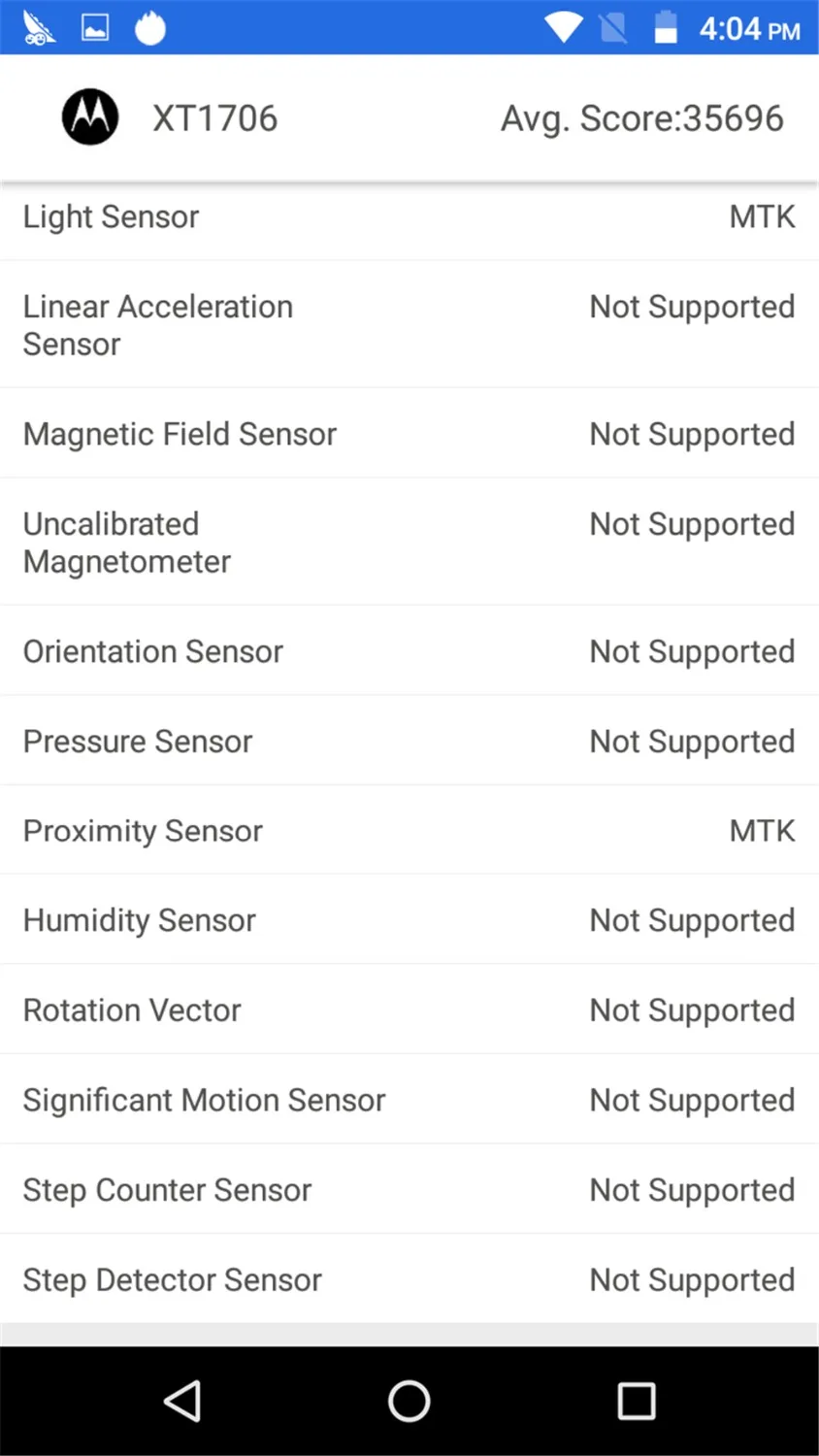The width and height of the screenshot is (819, 1456).
Task: Select the Pressure Sensor row
Action: pos(409,741)
